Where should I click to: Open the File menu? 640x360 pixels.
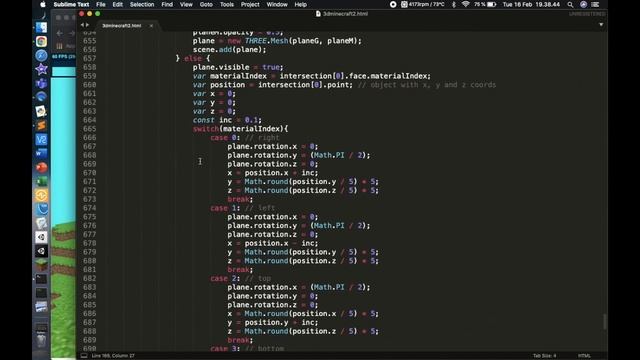[100, 4]
